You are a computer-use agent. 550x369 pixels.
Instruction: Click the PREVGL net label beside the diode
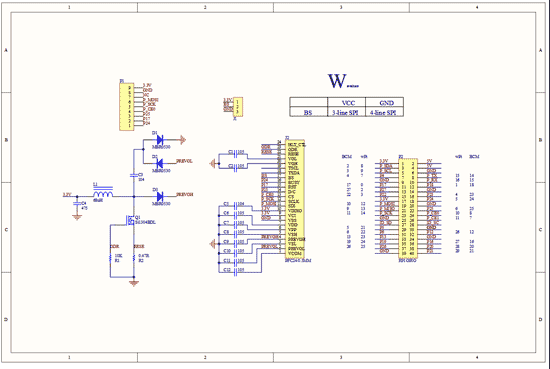pos(185,161)
